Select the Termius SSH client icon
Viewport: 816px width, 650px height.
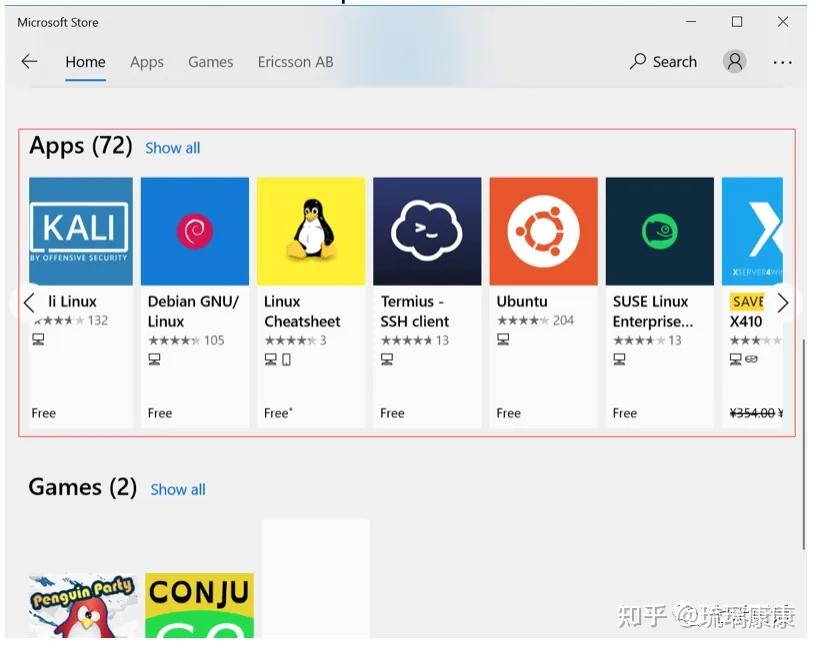427,230
